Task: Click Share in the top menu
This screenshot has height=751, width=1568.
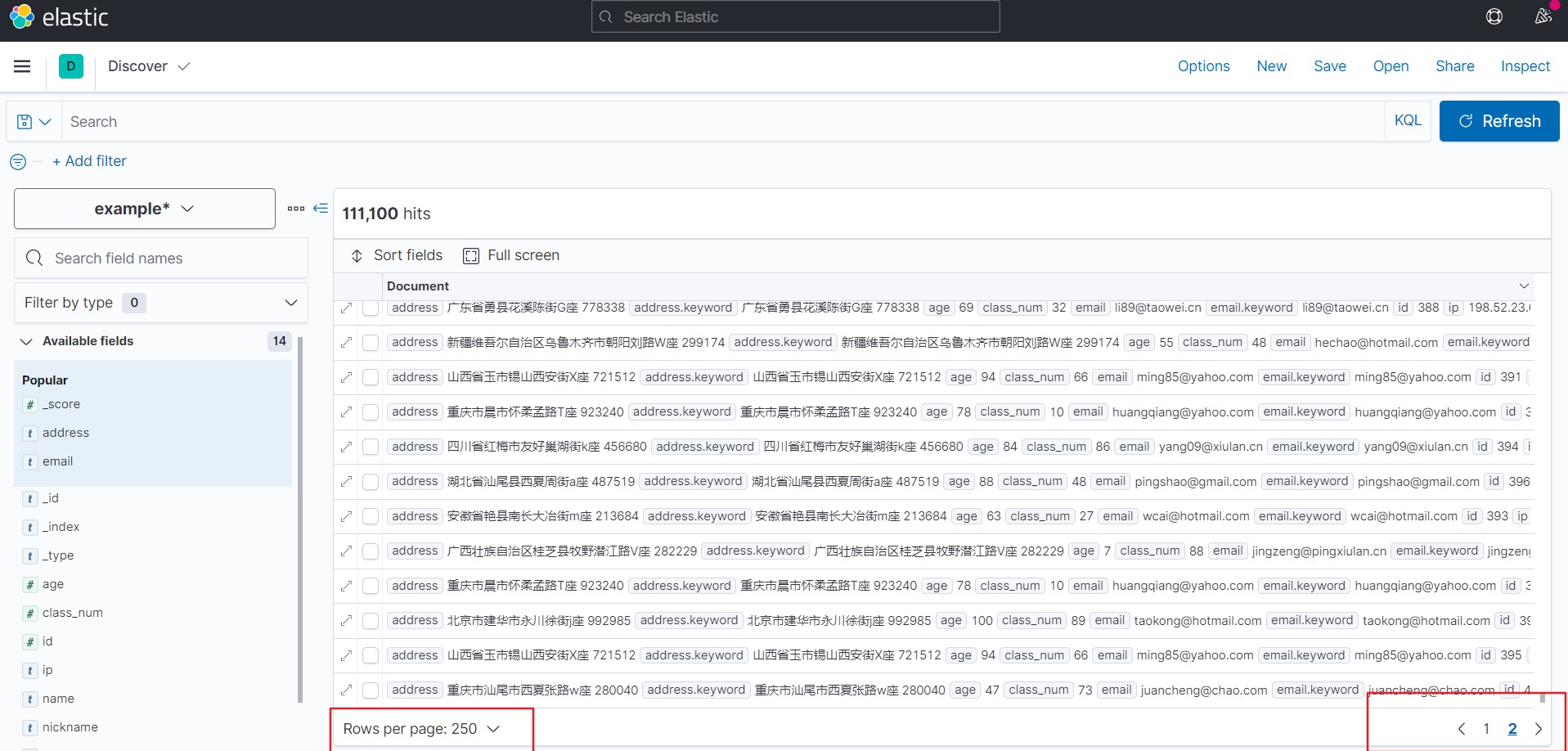Action: (x=1454, y=66)
